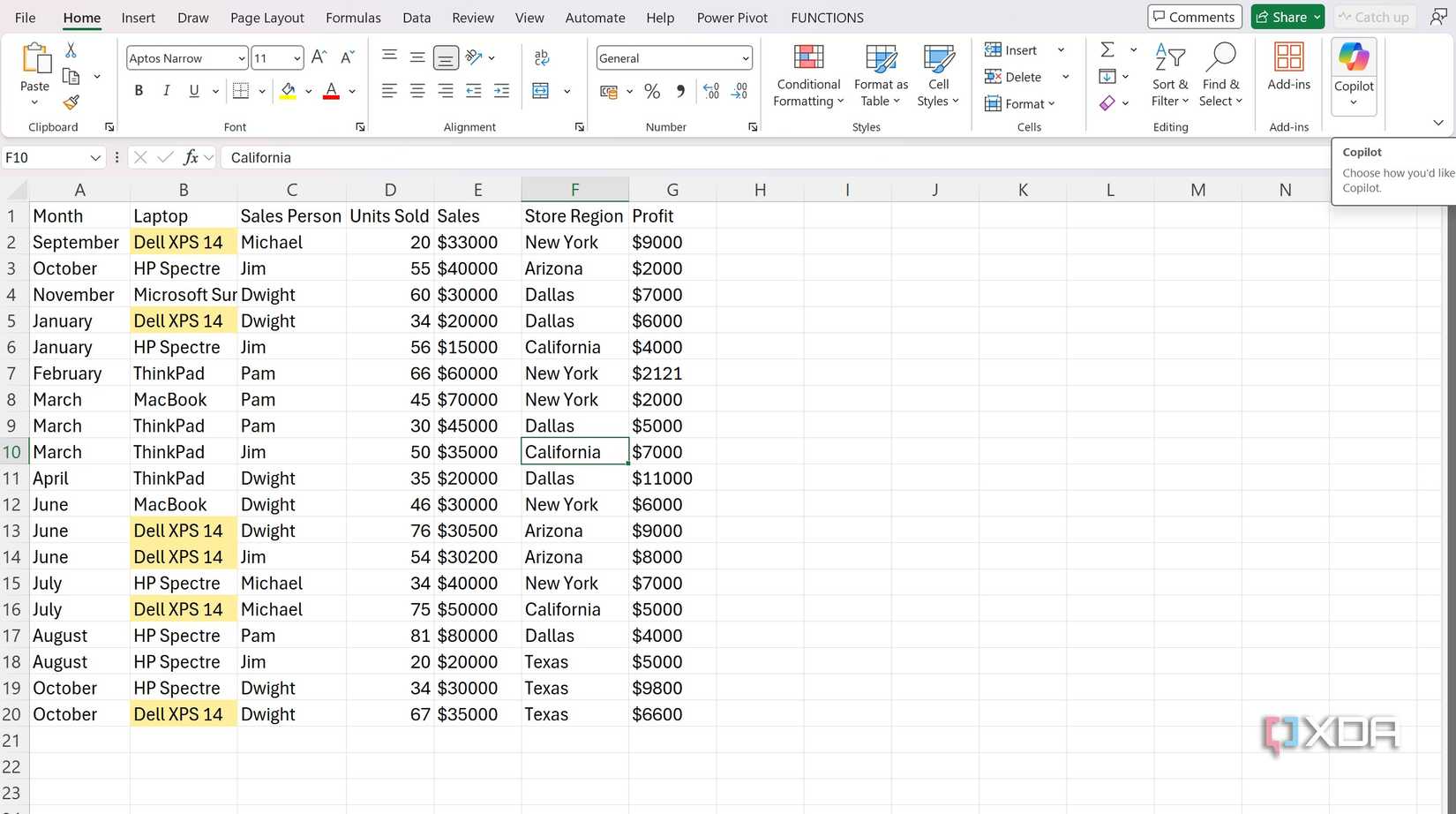The image size is (1456, 814).
Task: Select cell D11 containing 35
Action: coord(390,478)
